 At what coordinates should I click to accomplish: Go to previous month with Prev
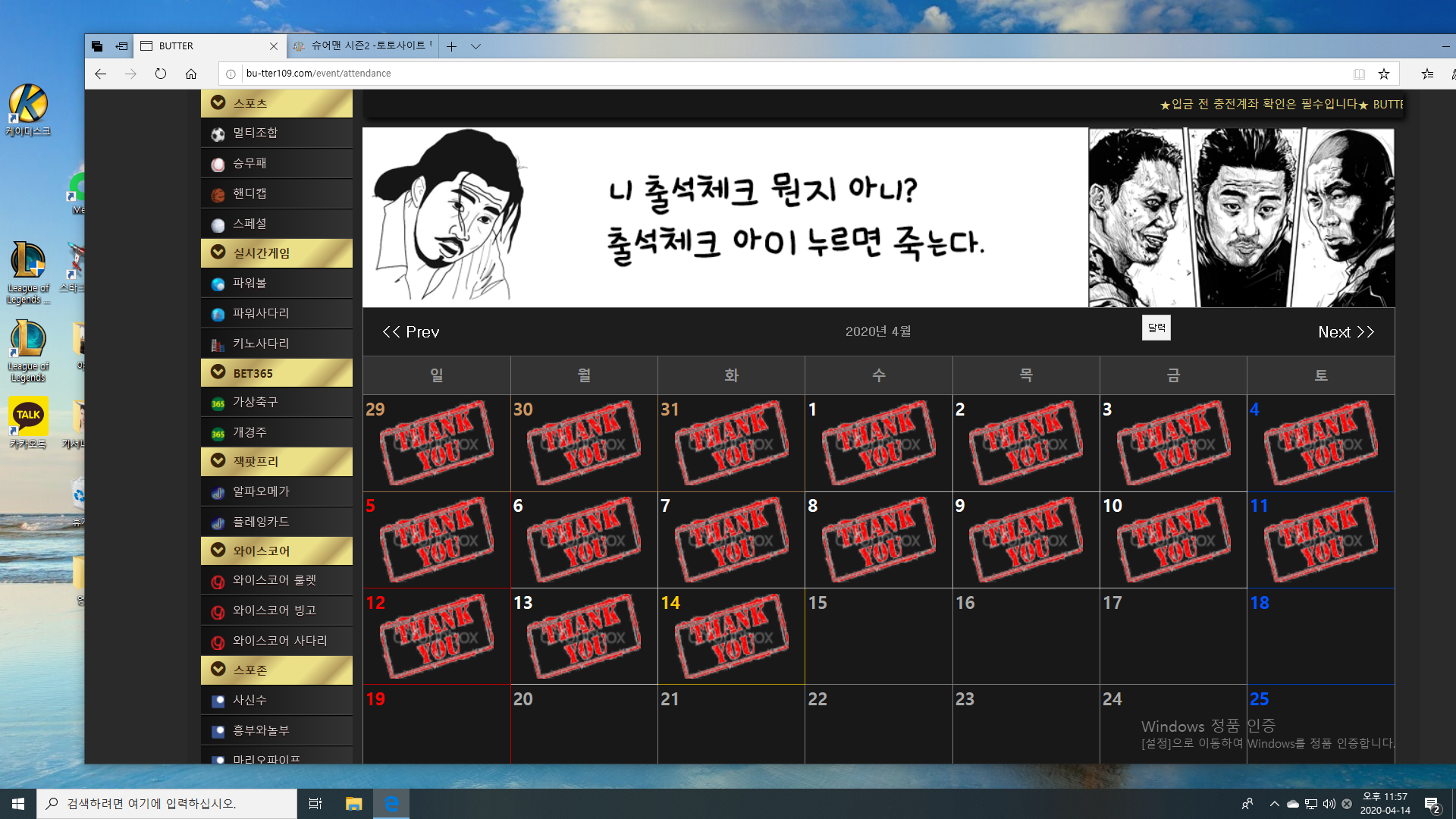pos(411,332)
